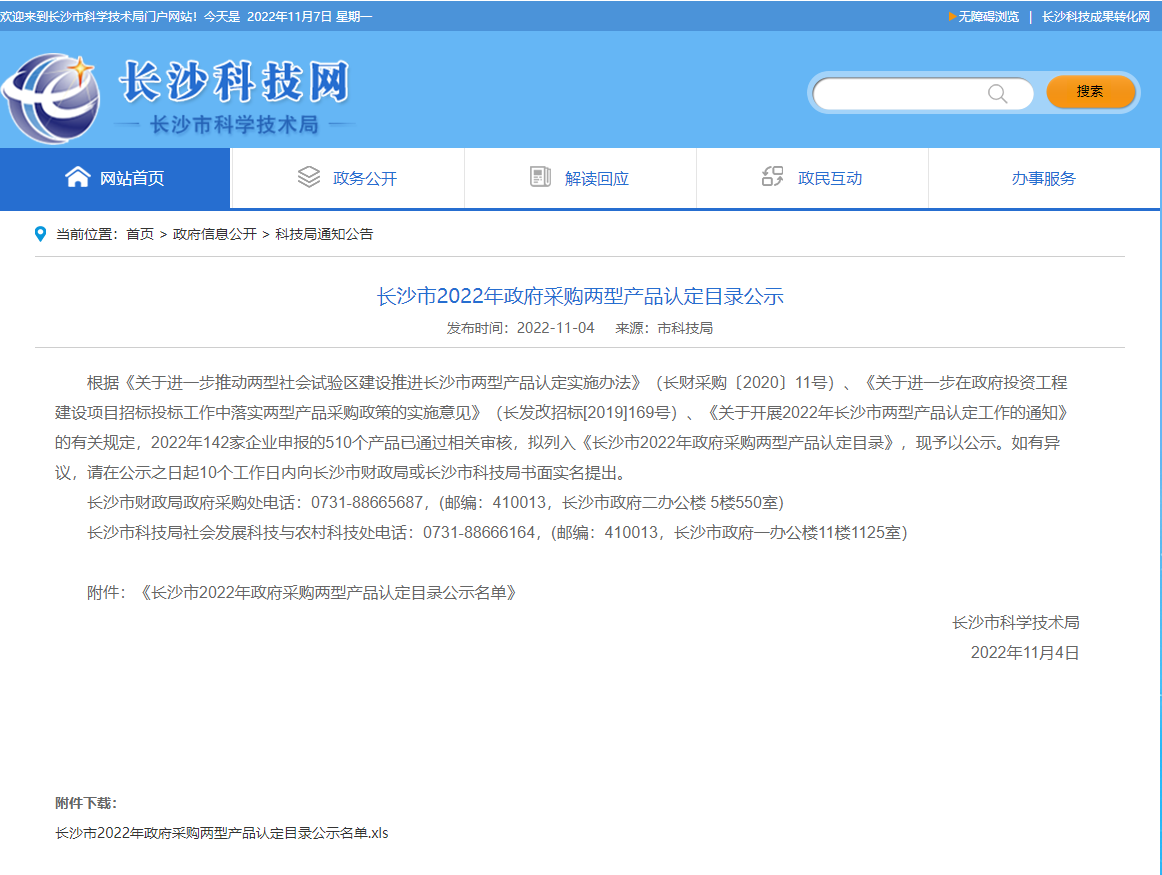Click the article title 长沙市2022年政府采购两型产品认定目录公示
Viewport: 1162px width, 875px height.
point(580,296)
